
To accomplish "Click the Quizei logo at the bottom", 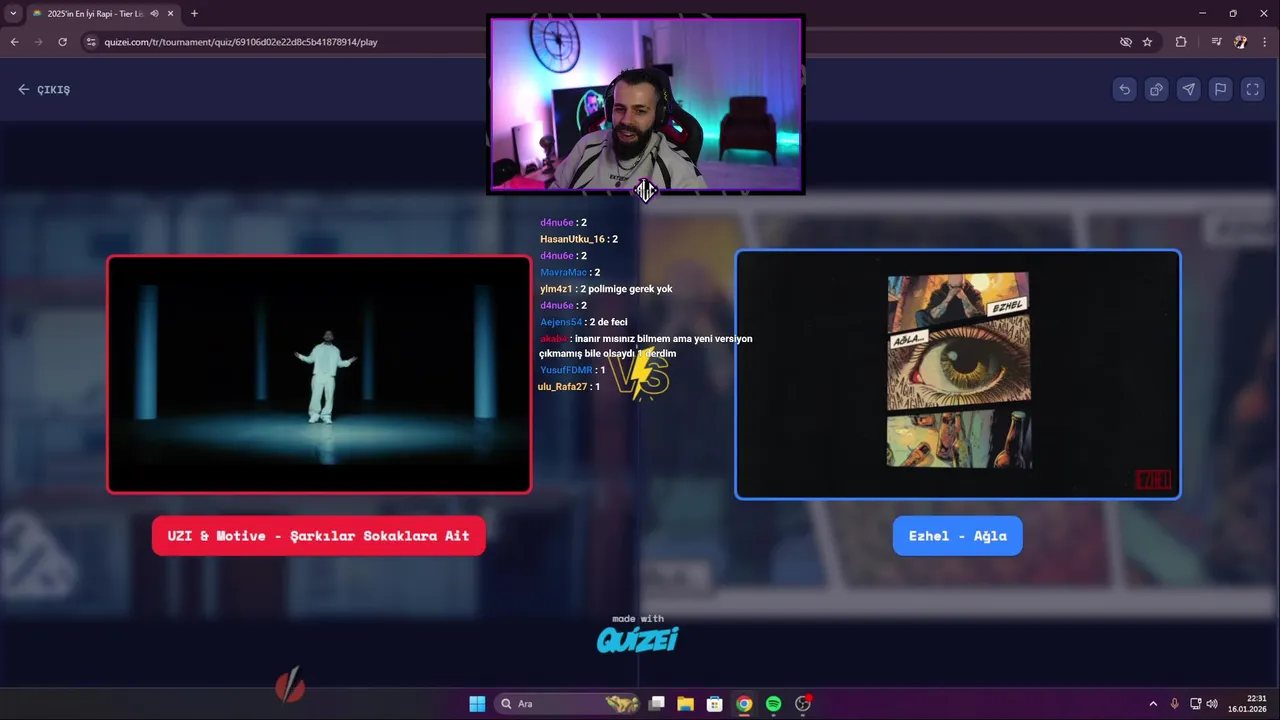I will (638, 639).
